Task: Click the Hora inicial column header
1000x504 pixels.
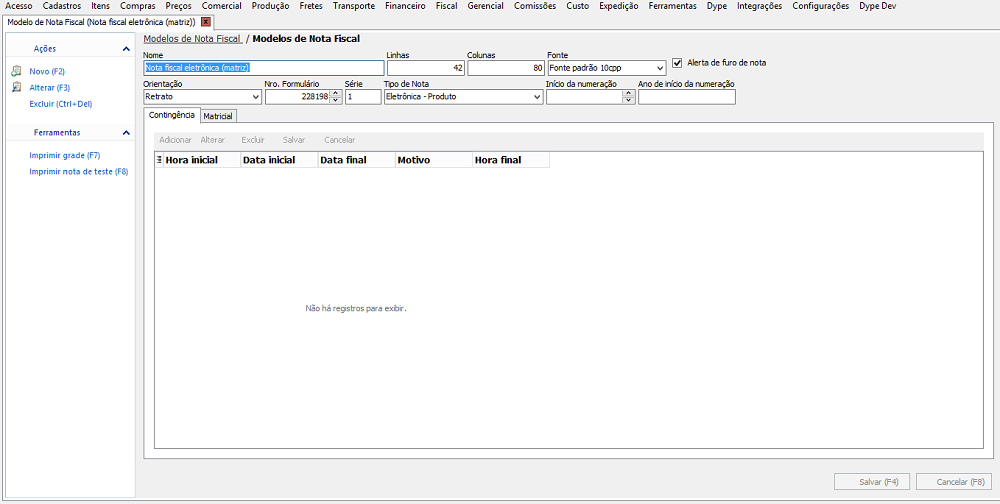Action: [x=202, y=160]
